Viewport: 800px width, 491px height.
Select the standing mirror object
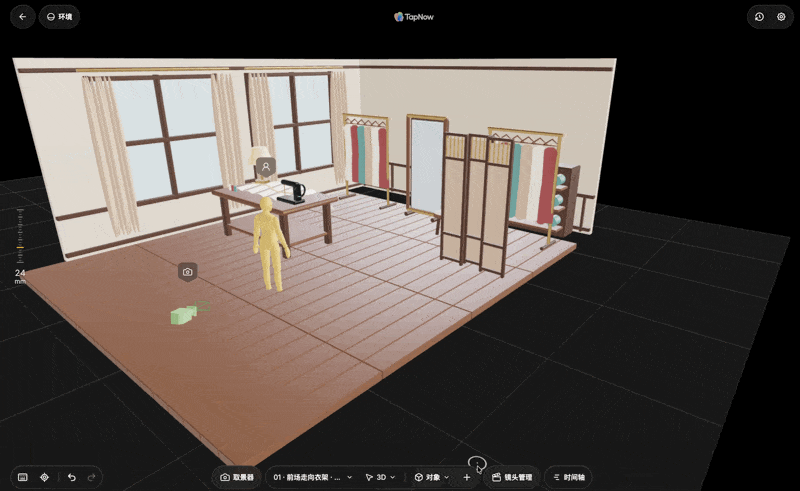pyautogui.click(x=426, y=166)
